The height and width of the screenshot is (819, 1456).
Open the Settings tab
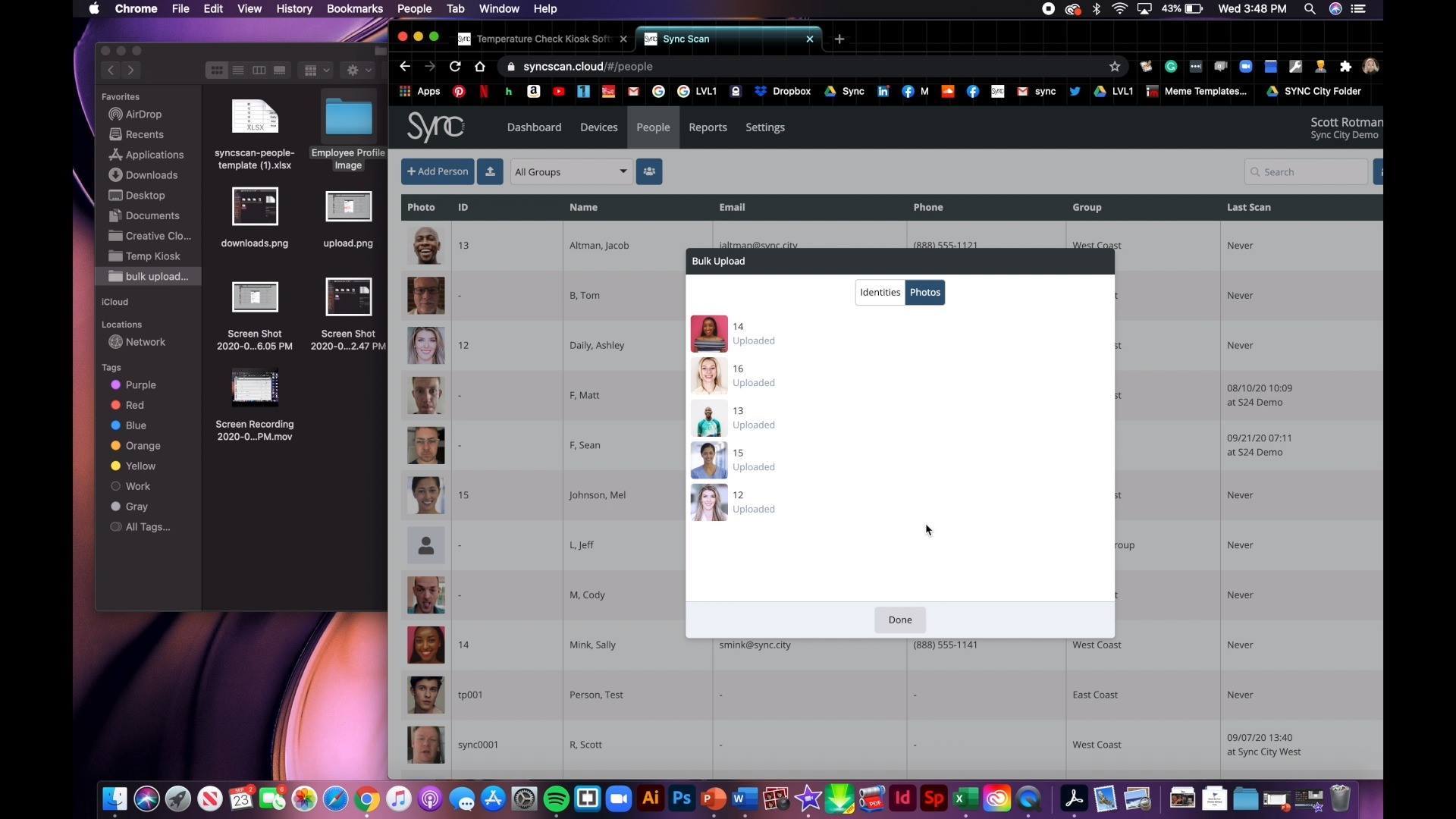[x=764, y=127]
